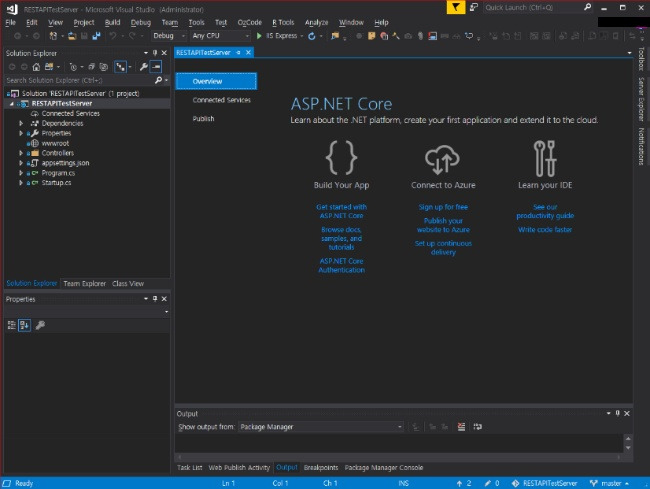Click the Property Pages wrench icon

pyautogui.click(x=40, y=325)
